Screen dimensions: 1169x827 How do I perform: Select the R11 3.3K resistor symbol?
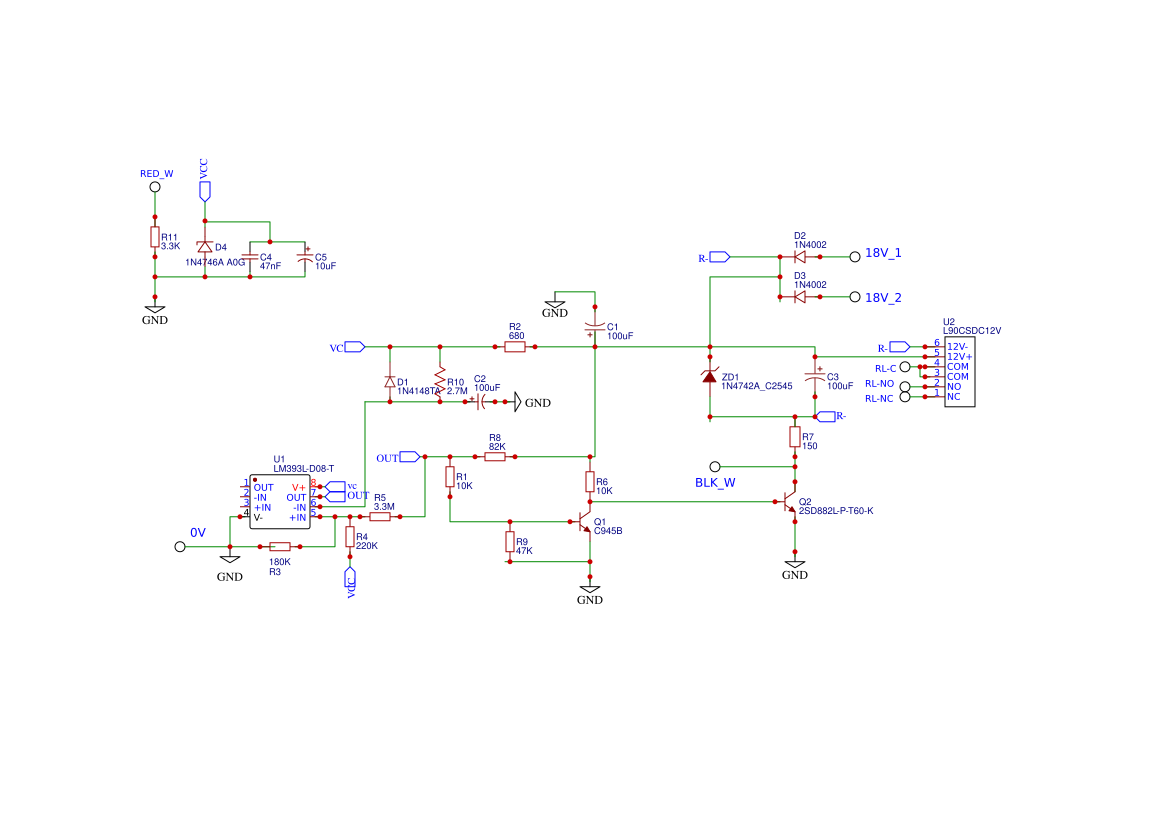pos(155,237)
